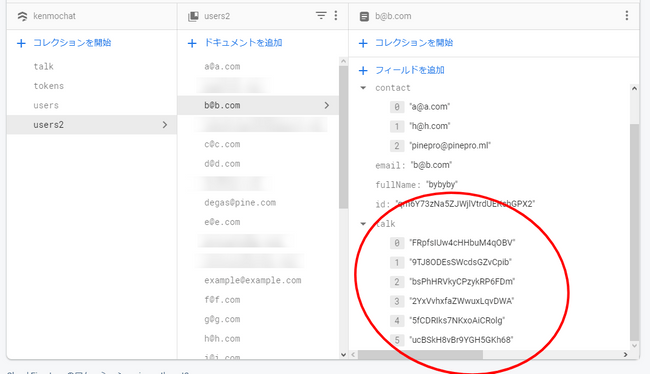Select the talk collection
The height and width of the screenshot is (374, 650).
[44, 66]
